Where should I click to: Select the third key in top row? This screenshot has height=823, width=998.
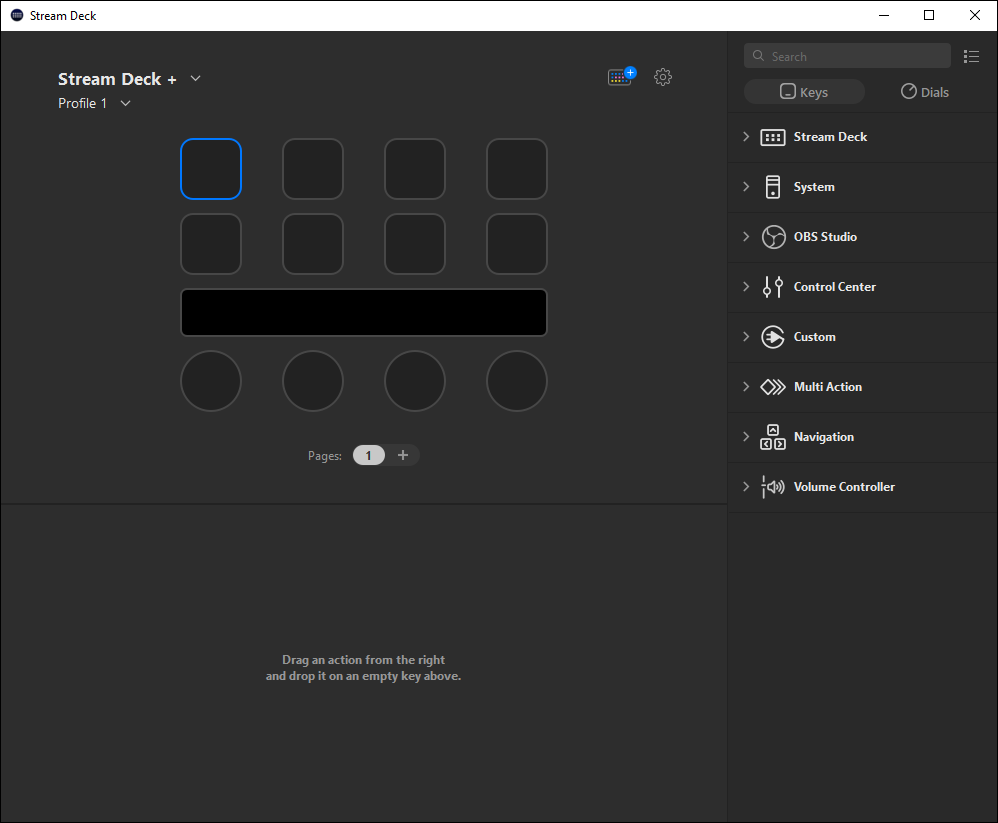(414, 169)
